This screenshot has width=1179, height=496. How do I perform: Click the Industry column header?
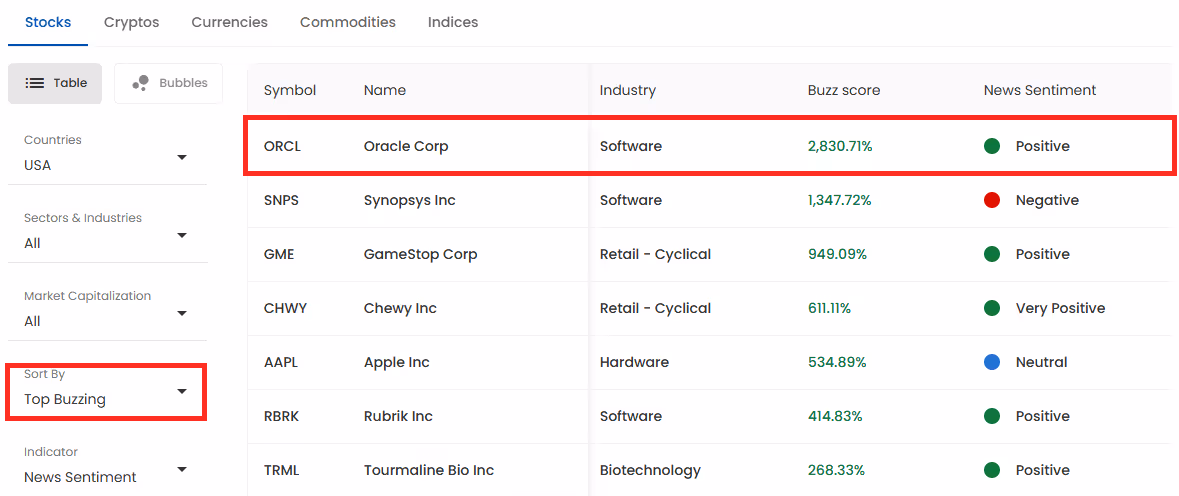[x=627, y=90]
